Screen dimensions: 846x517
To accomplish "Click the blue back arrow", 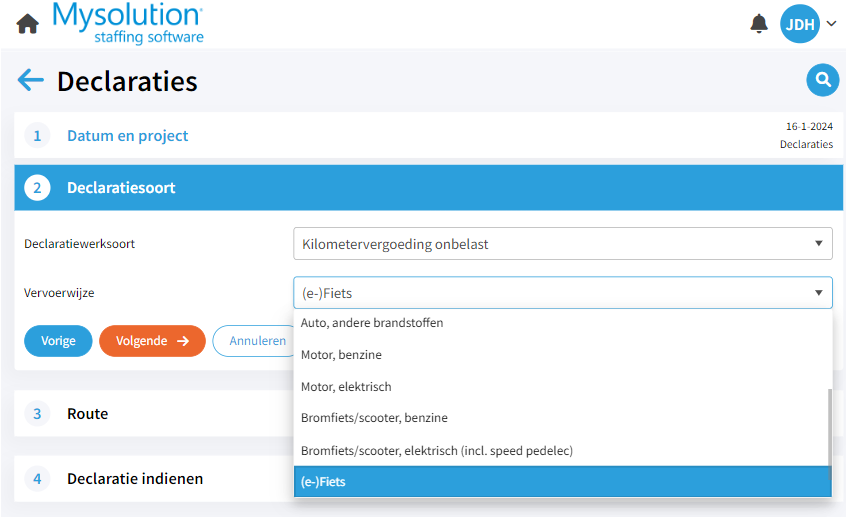I will [x=31, y=80].
